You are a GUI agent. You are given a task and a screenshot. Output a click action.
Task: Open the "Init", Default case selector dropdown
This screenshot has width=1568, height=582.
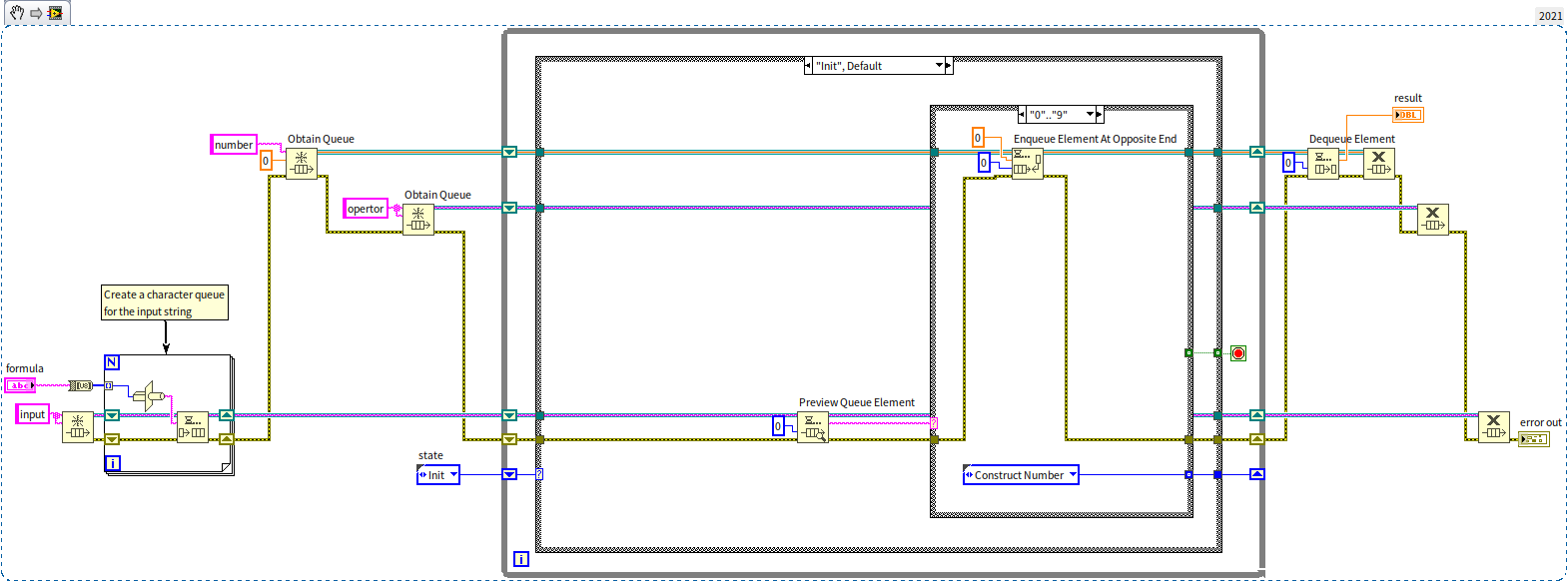[x=939, y=66]
